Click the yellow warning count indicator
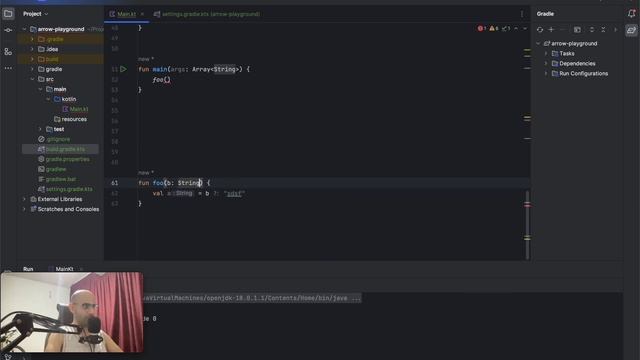Image resolution: width=640 pixels, height=360 pixels. point(494,29)
